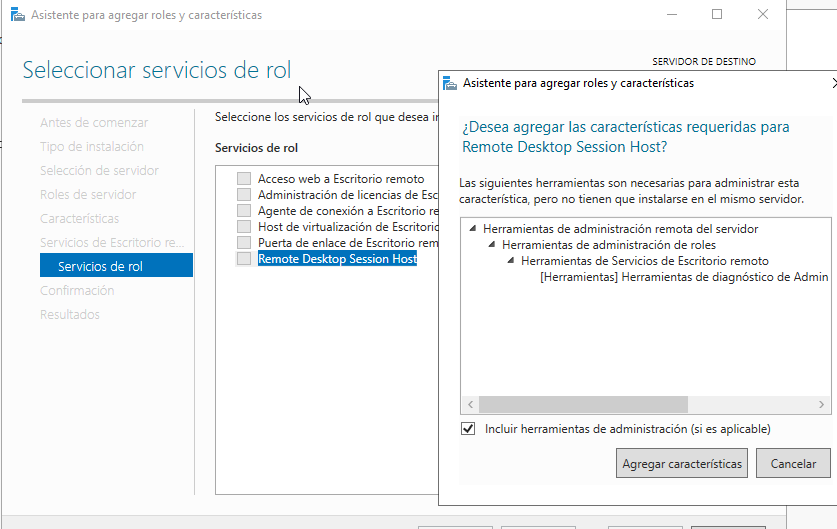The width and height of the screenshot is (837, 529).
Task: Close the main wizard window
Action: coord(763,14)
